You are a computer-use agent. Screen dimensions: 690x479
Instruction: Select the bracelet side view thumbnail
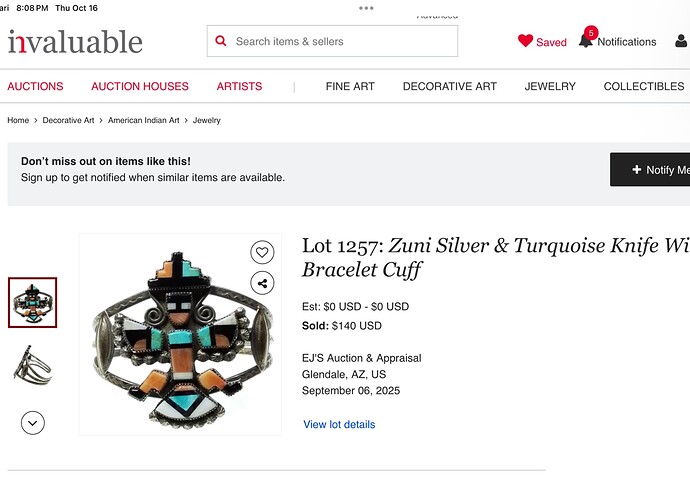33,364
